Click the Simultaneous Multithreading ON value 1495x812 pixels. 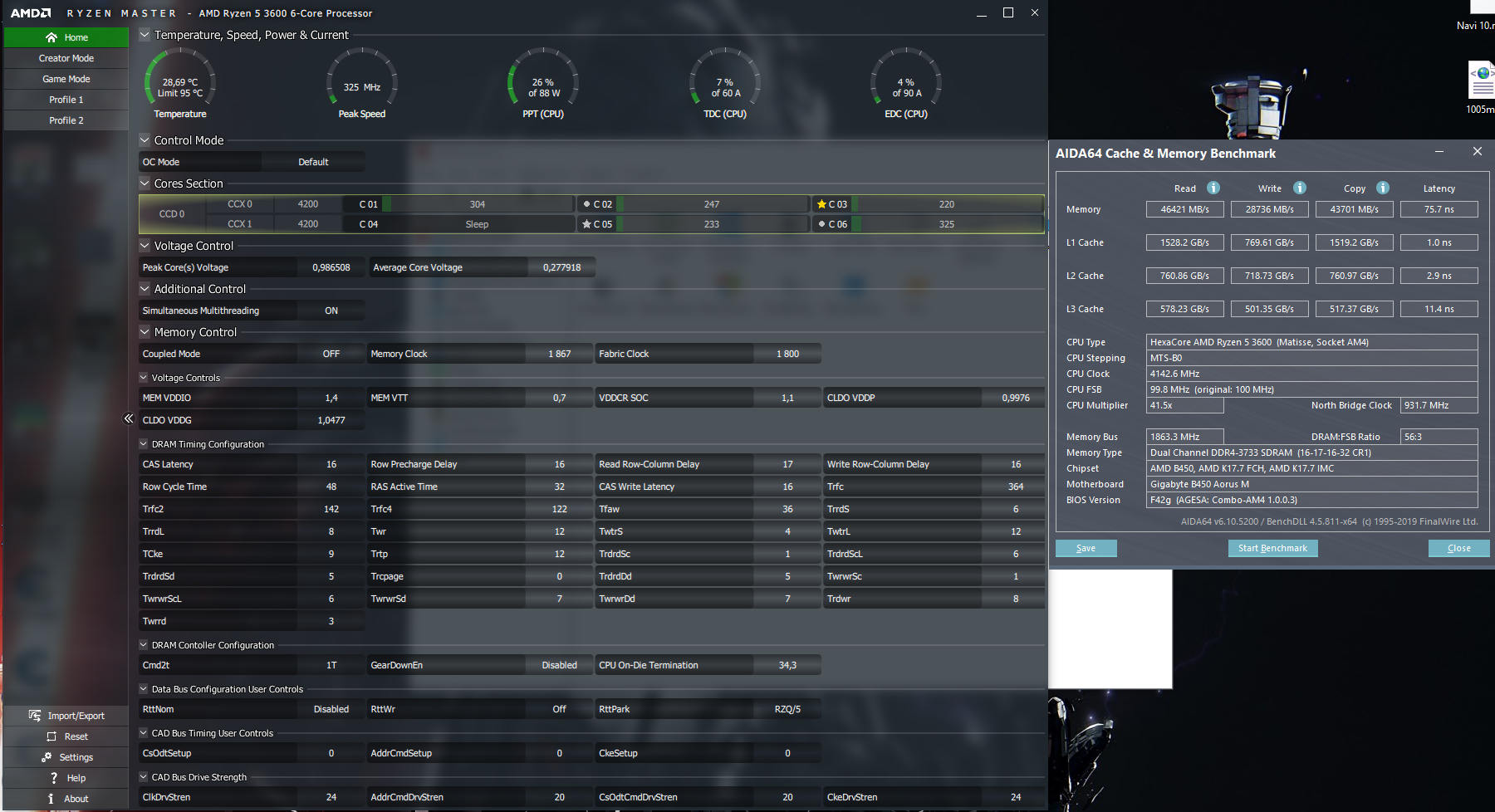tap(331, 311)
